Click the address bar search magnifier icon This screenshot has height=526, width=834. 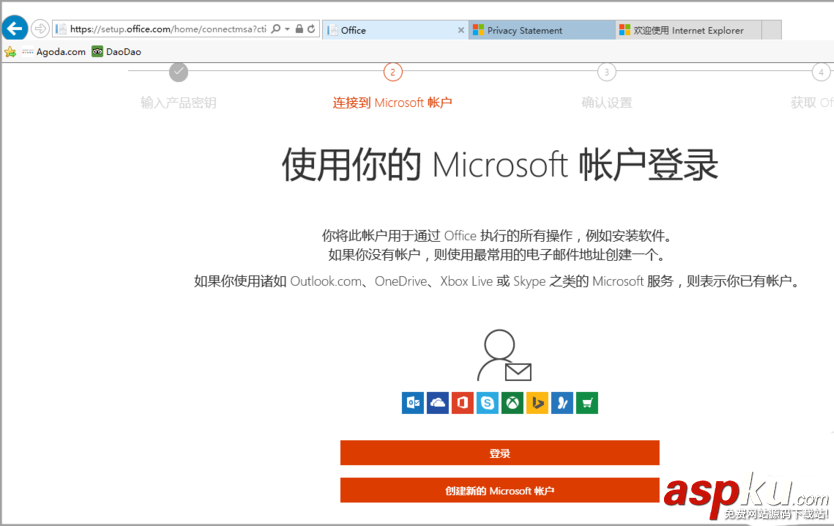pyautogui.click(x=276, y=29)
